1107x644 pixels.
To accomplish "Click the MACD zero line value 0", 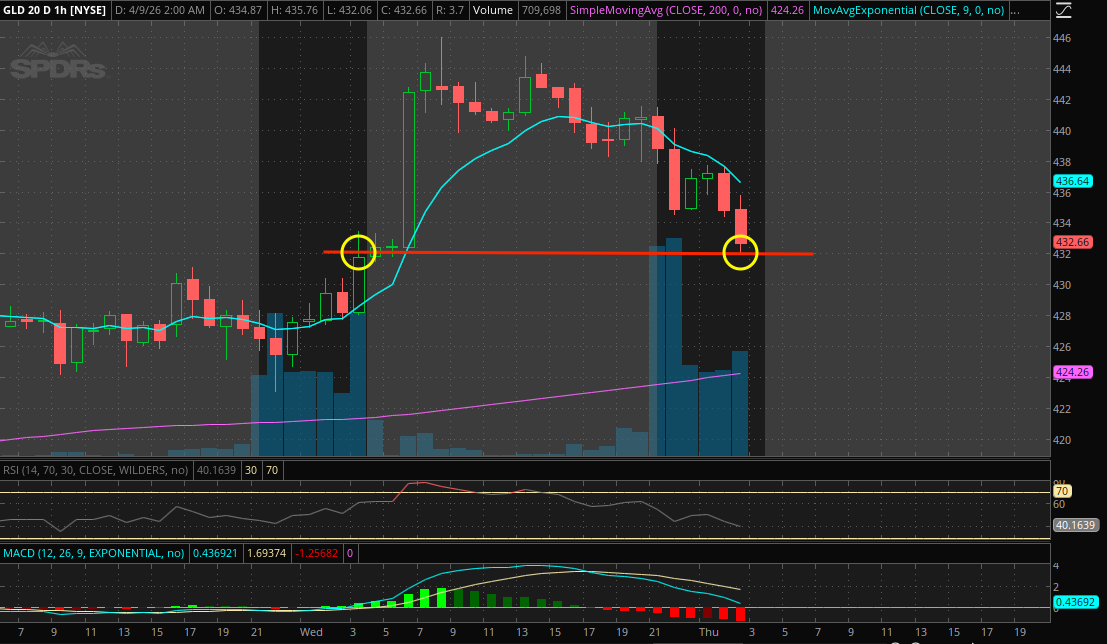I will coord(349,553).
